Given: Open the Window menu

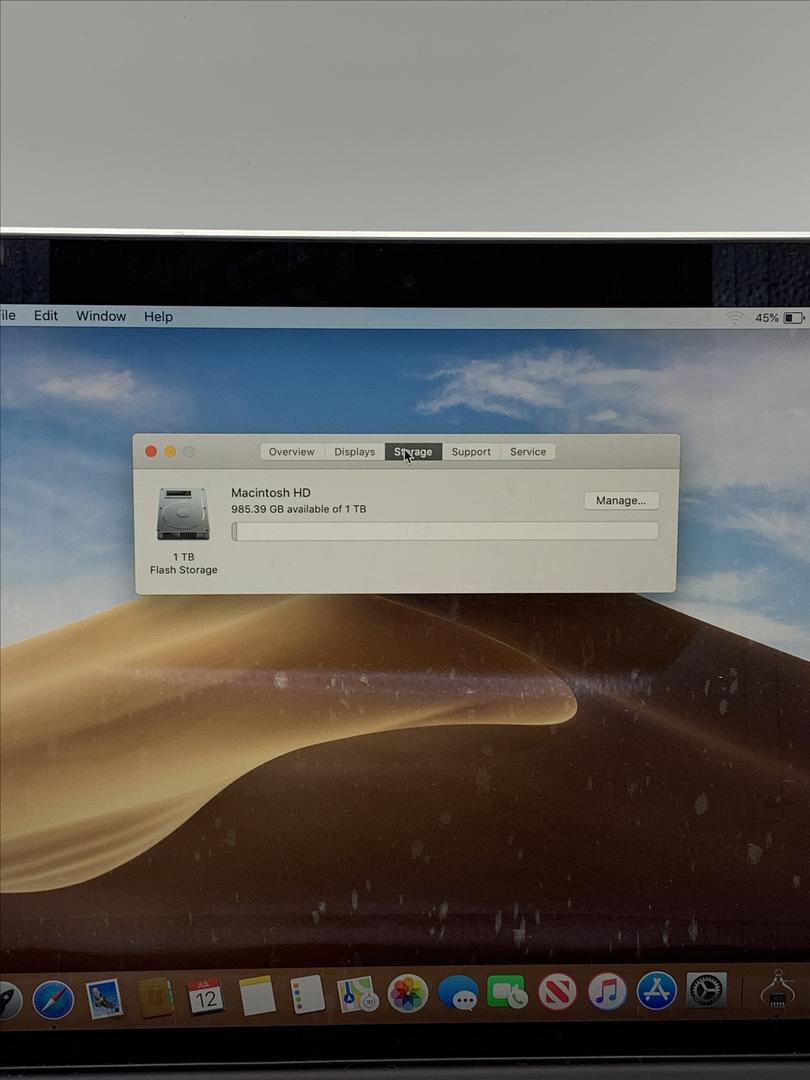Looking at the screenshot, I should click(101, 316).
